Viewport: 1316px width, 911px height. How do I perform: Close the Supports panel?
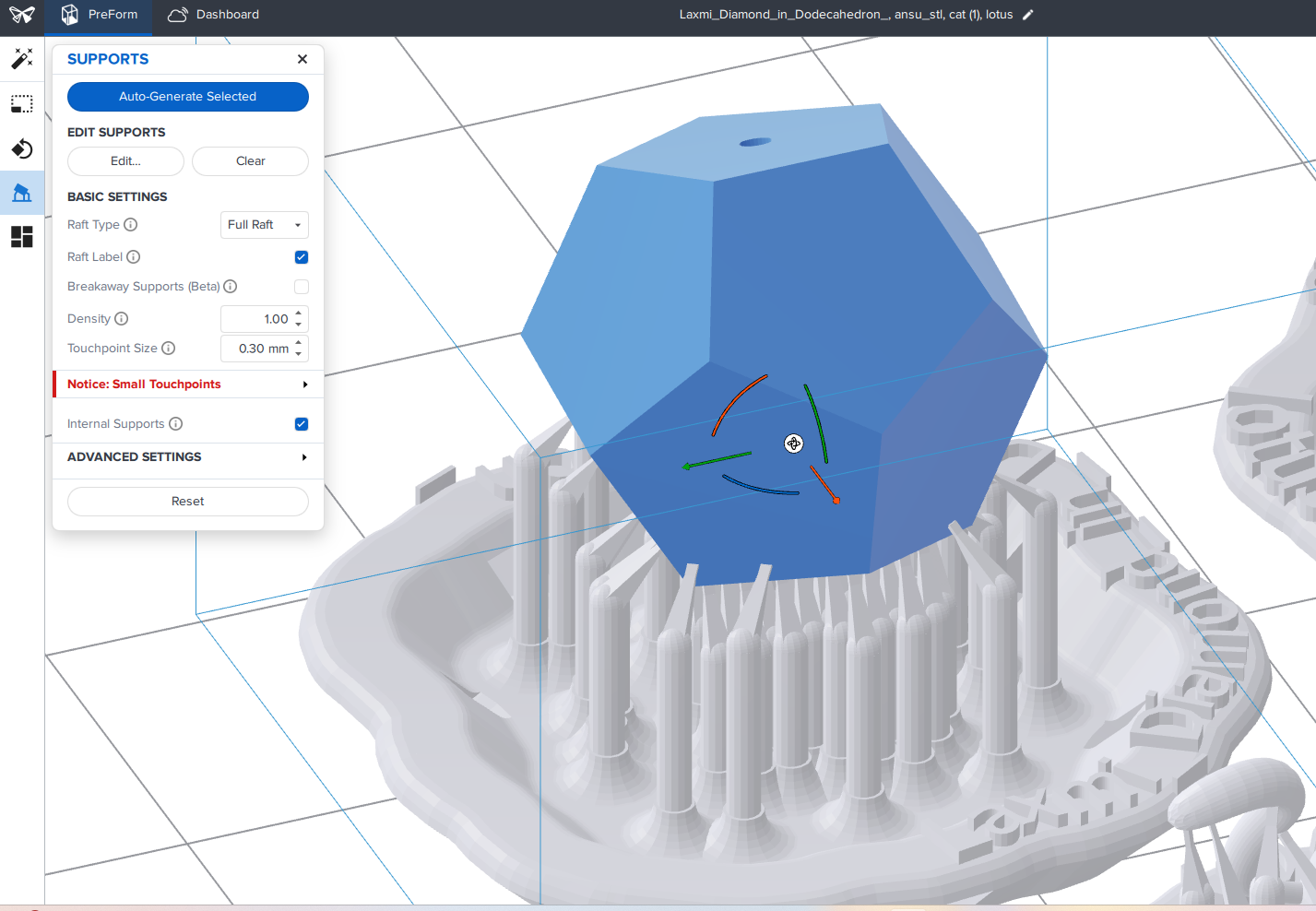point(302,59)
